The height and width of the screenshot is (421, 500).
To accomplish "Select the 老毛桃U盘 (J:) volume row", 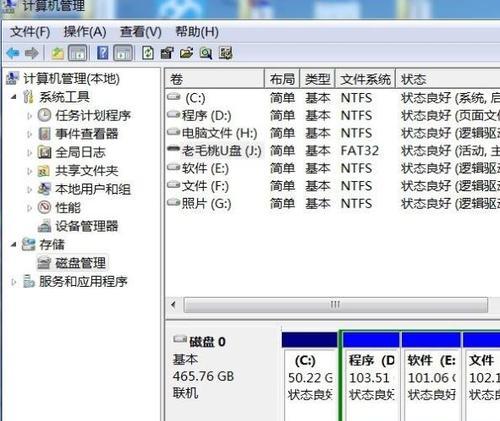I will [x=332, y=151].
